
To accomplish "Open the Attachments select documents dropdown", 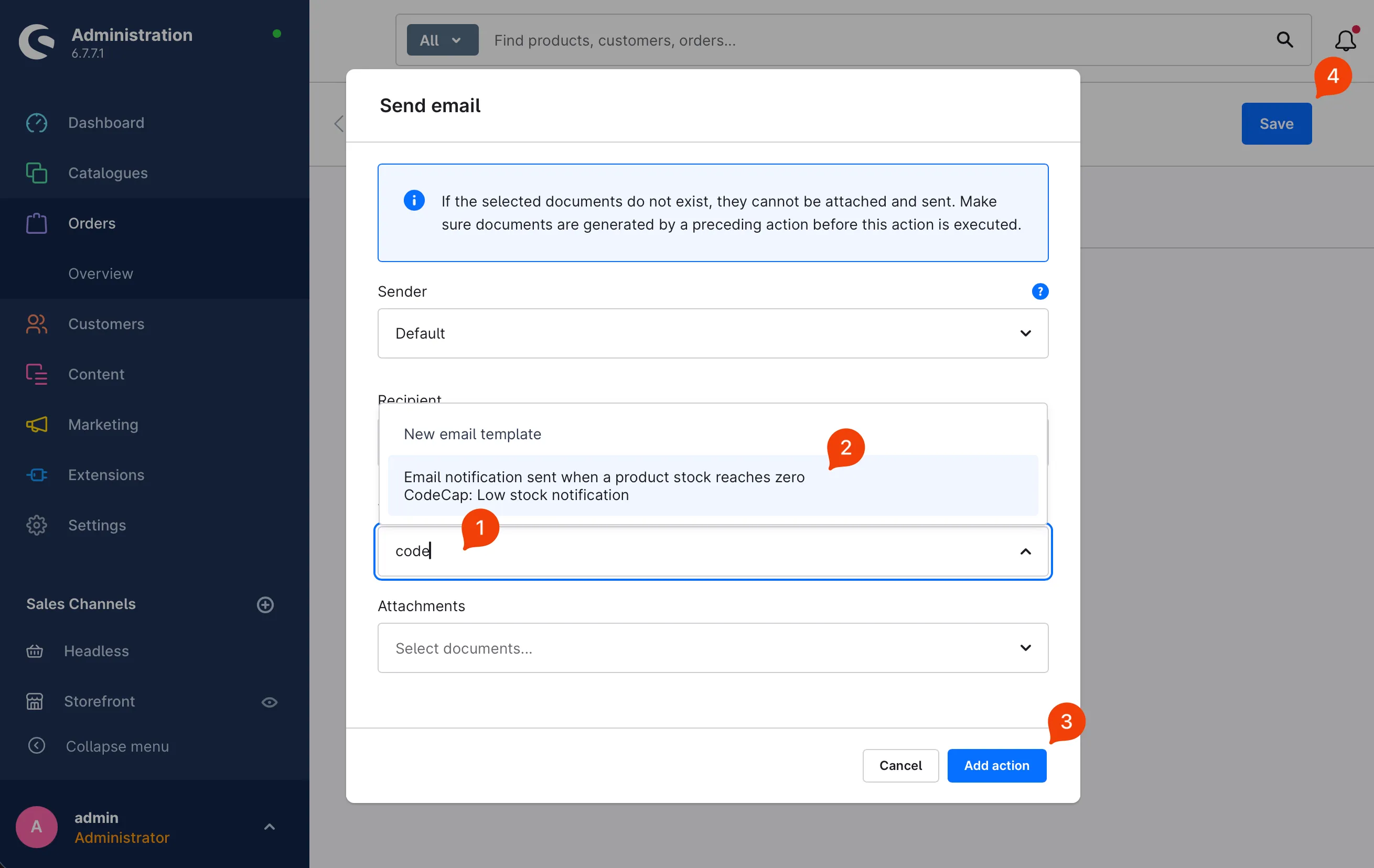I will pyautogui.click(x=712, y=648).
